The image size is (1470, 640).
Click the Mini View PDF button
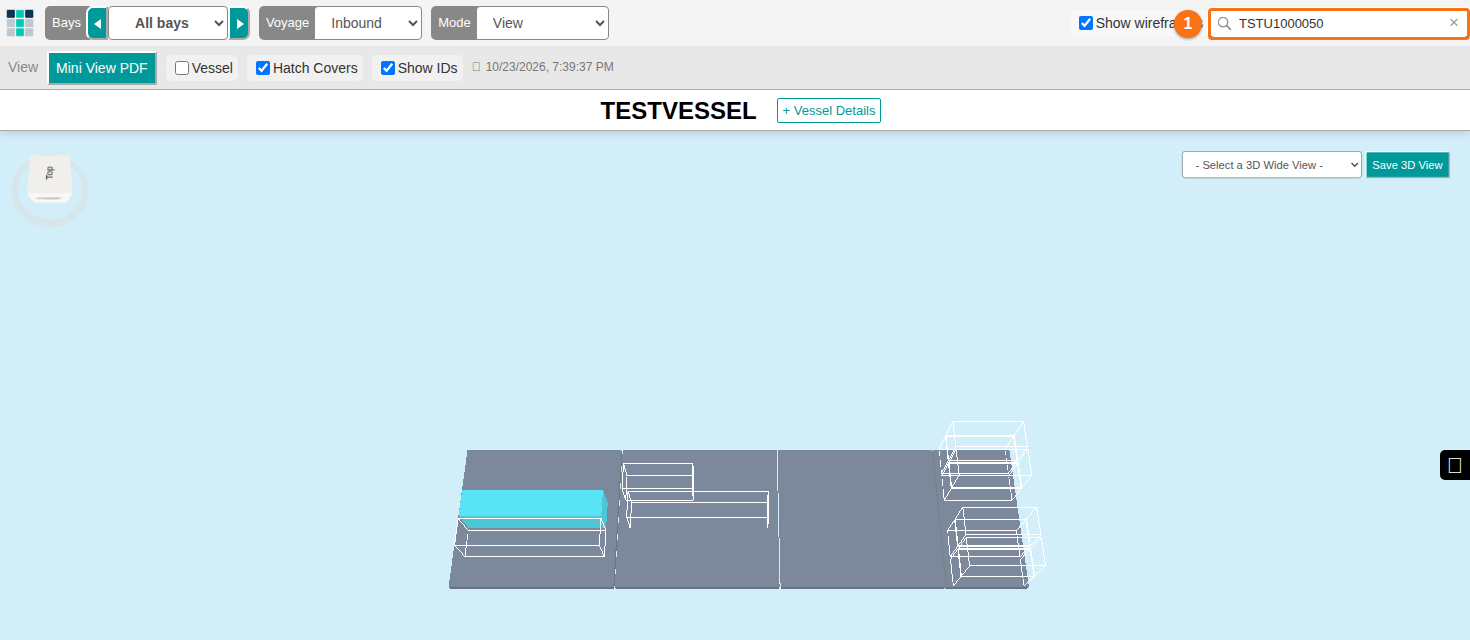click(x=102, y=68)
